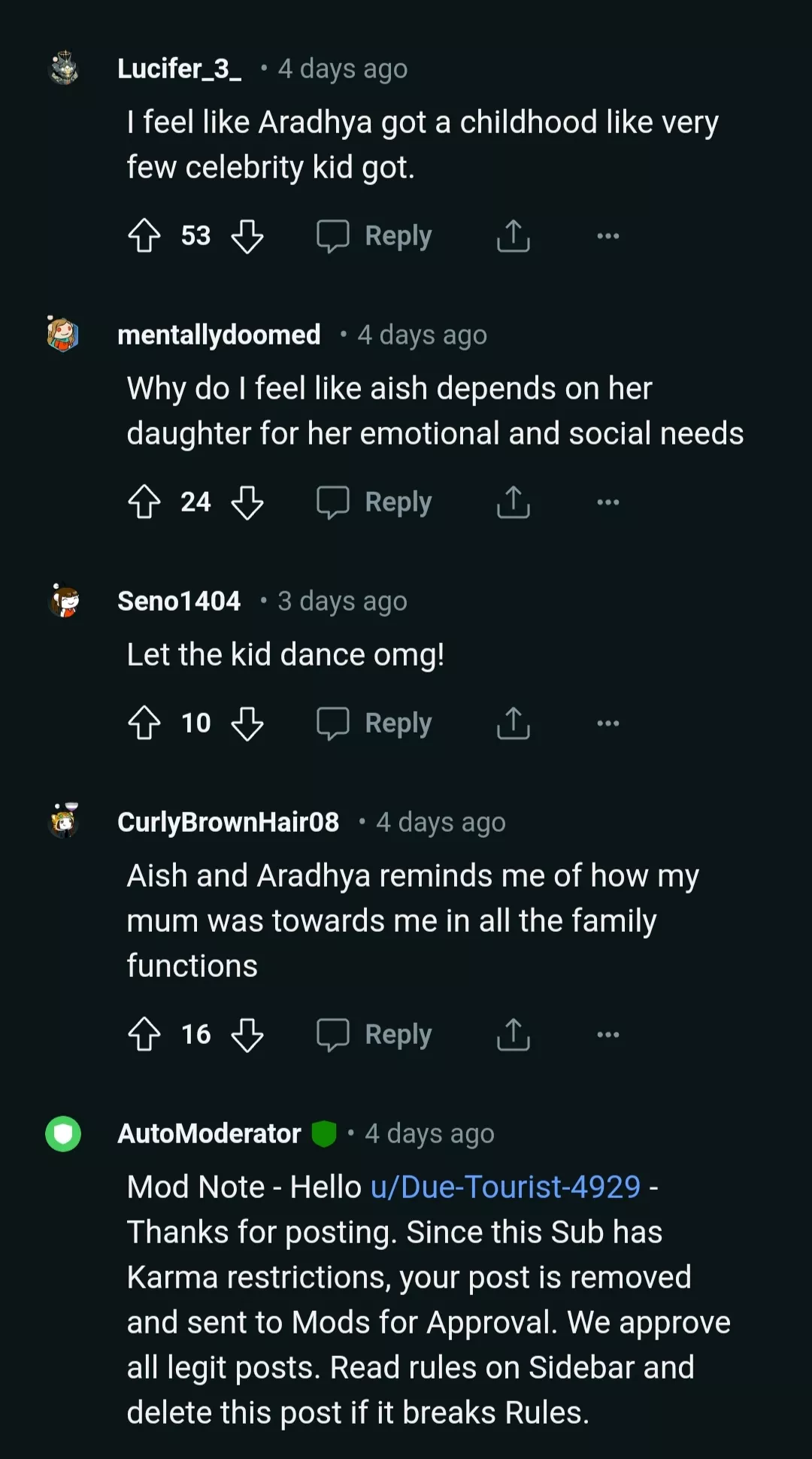This screenshot has height=1459, width=812.
Task: Share the comment by Lucifer_3_
Action: (514, 235)
